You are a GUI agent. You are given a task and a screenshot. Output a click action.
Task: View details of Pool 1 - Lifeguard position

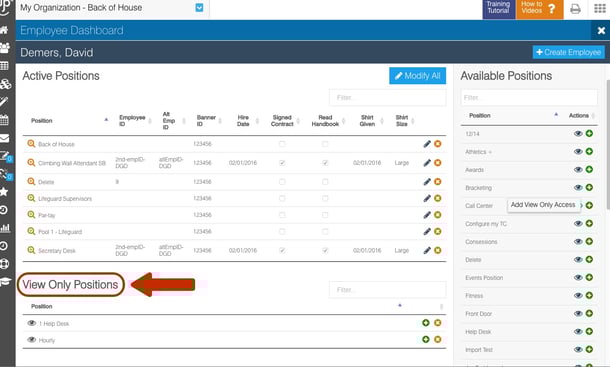pos(31,231)
